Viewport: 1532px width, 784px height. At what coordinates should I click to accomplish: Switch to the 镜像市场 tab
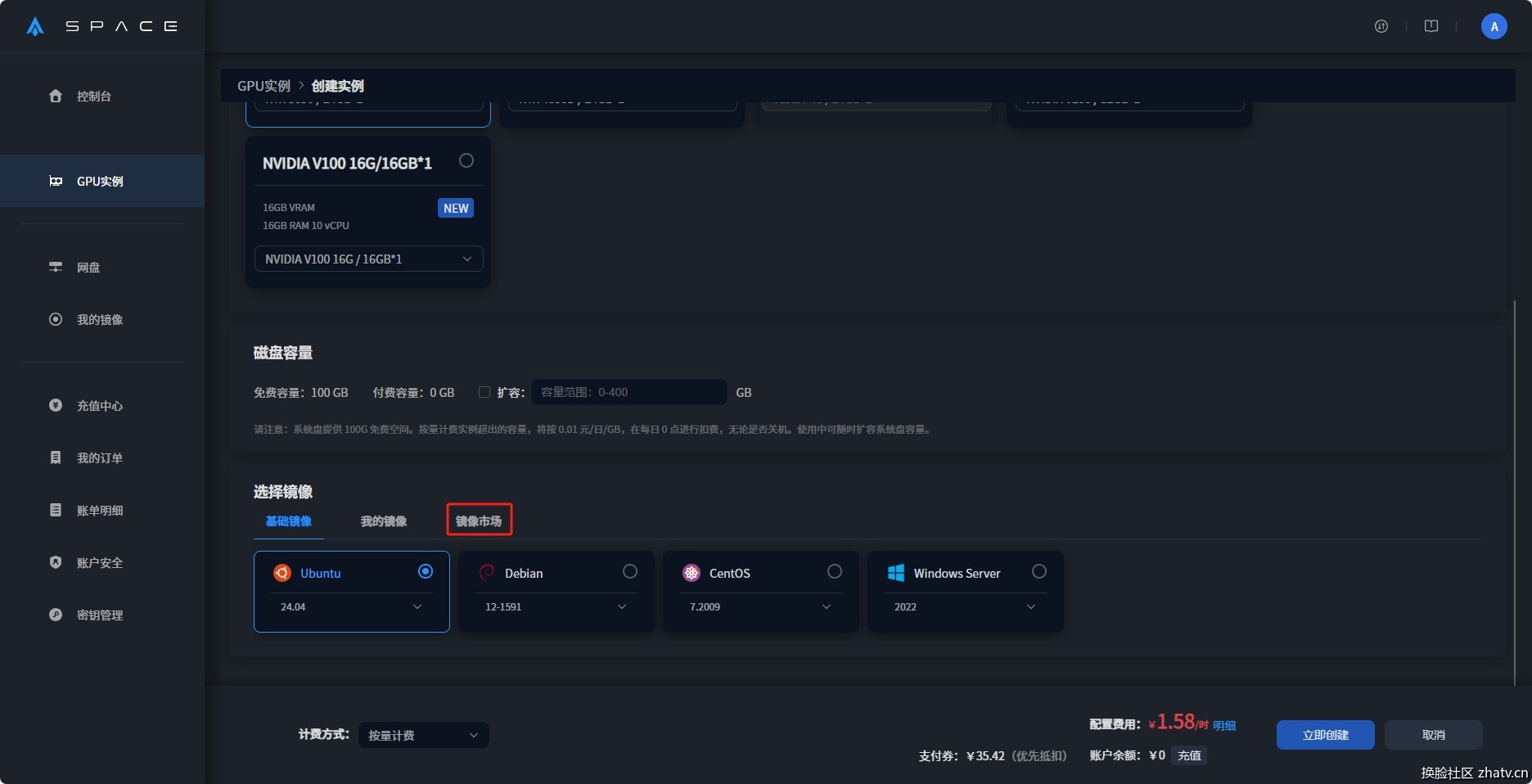point(479,521)
